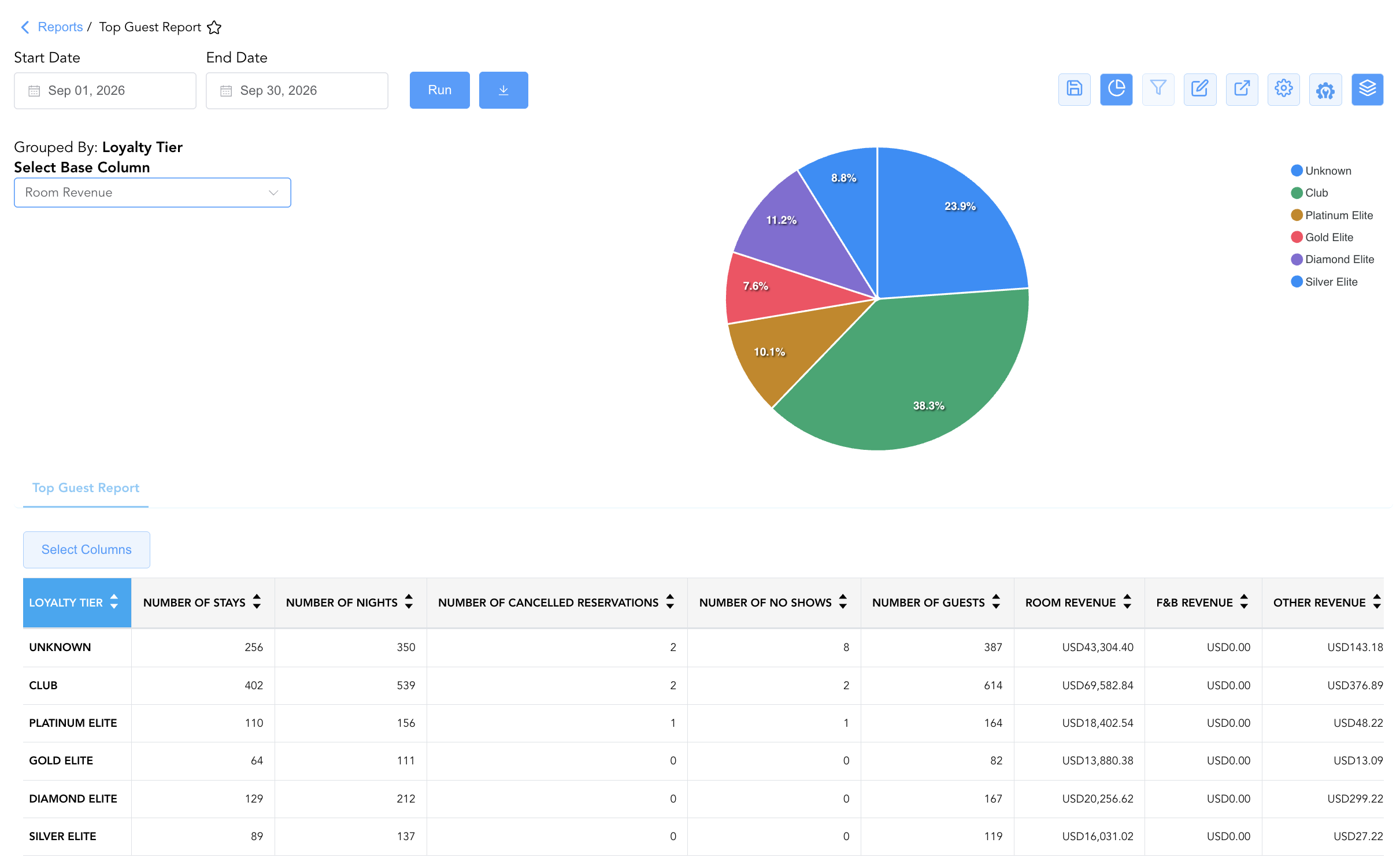The image size is (1400, 865).
Task: Click the save report icon
Action: point(1074,90)
